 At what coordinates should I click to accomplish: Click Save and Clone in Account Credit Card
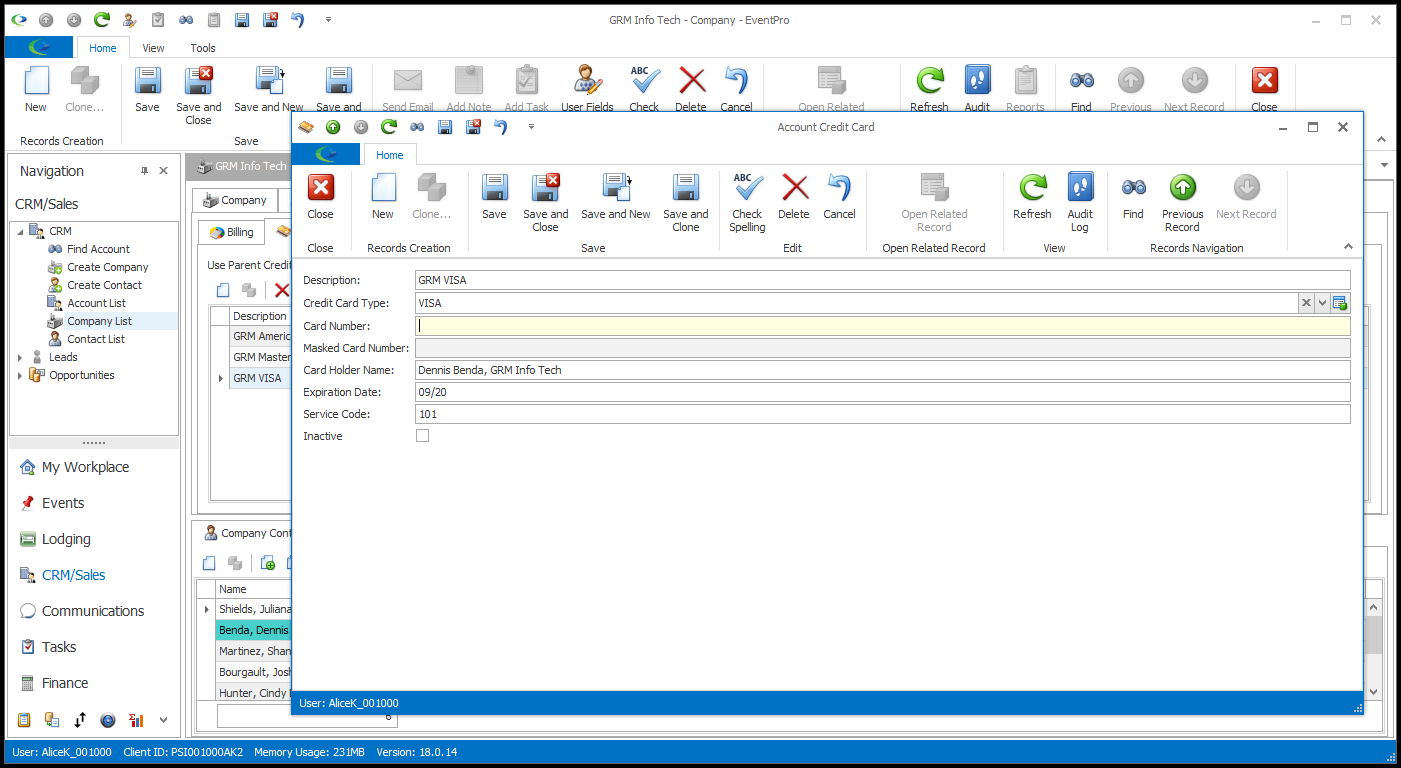pyautogui.click(x=685, y=203)
